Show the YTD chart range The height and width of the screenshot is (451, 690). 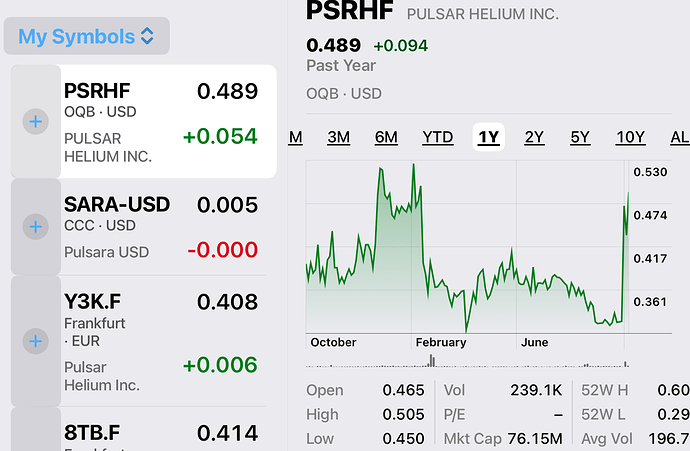(437, 137)
